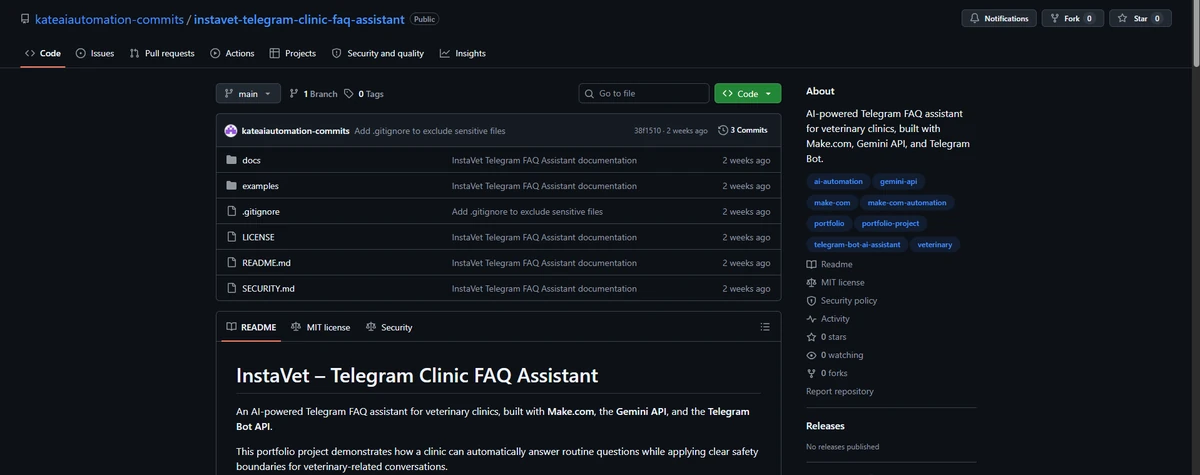The image size is (1200, 475).
Task: Open the LICENSE file
Action: coord(258,237)
